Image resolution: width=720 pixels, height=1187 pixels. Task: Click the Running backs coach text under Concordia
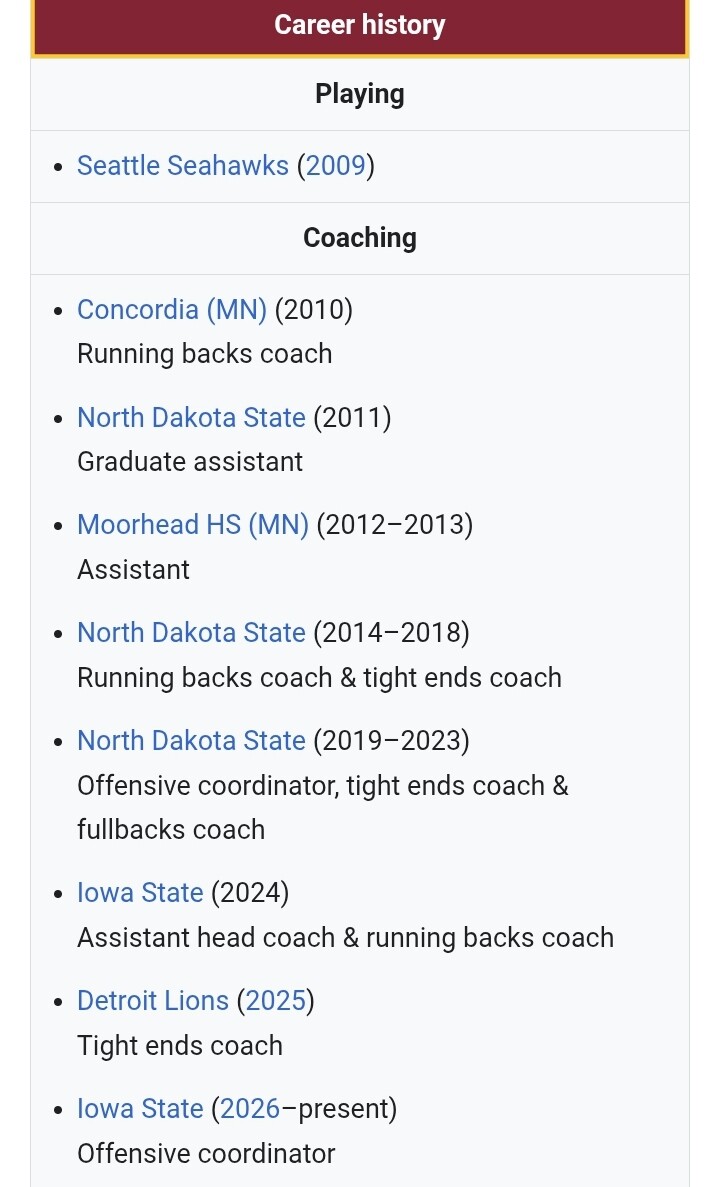pos(204,354)
